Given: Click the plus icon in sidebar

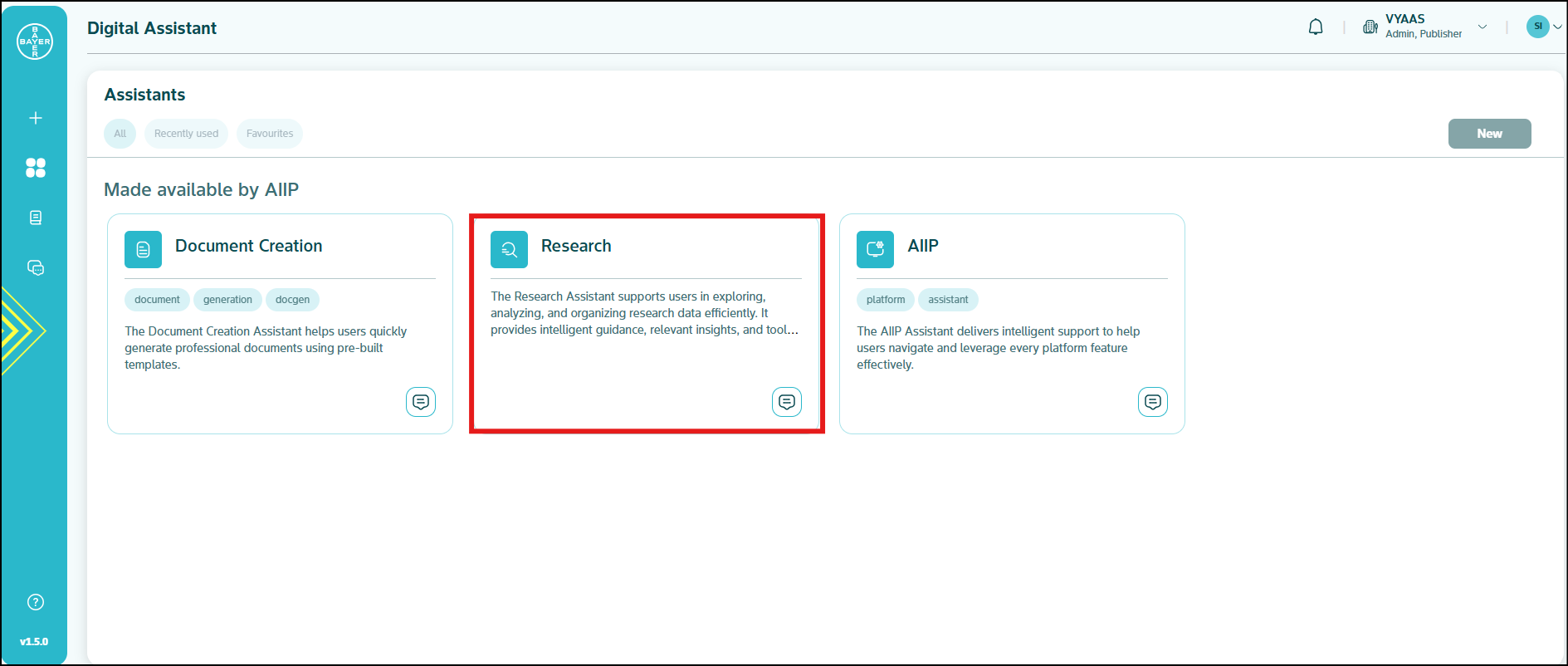Looking at the screenshot, I should point(36,118).
